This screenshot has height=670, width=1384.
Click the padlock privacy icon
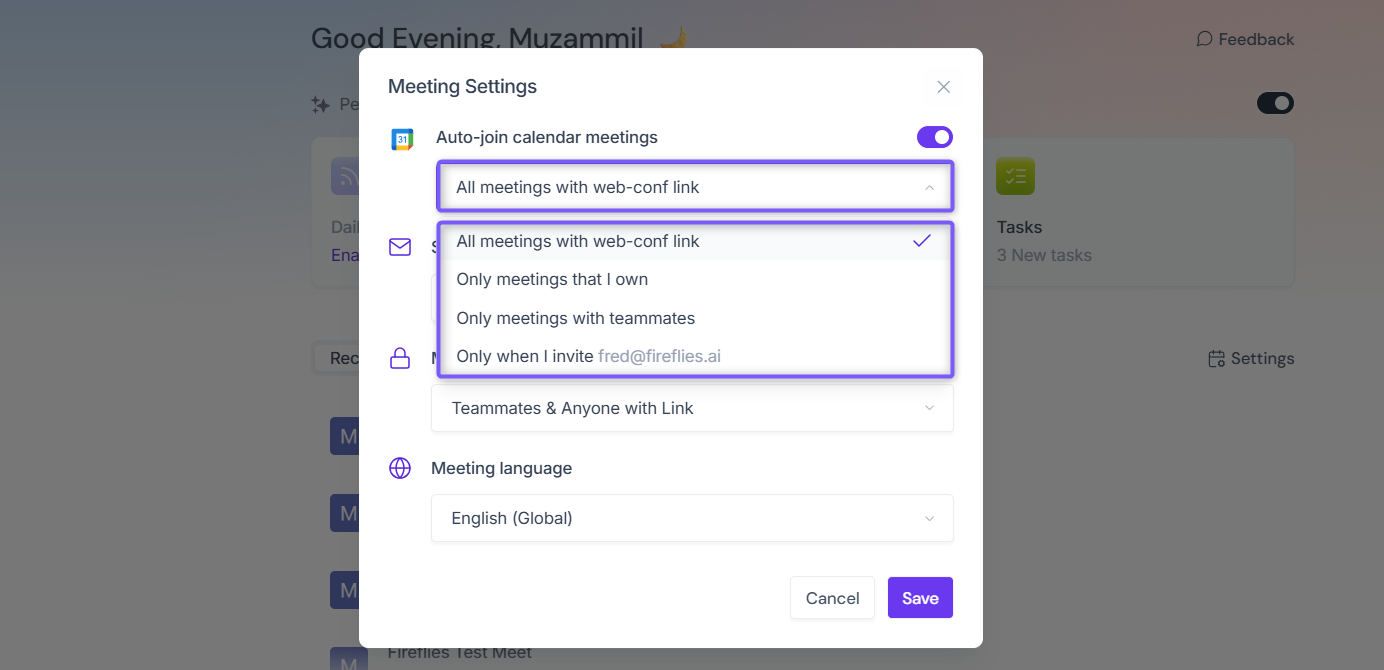point(400,358)
